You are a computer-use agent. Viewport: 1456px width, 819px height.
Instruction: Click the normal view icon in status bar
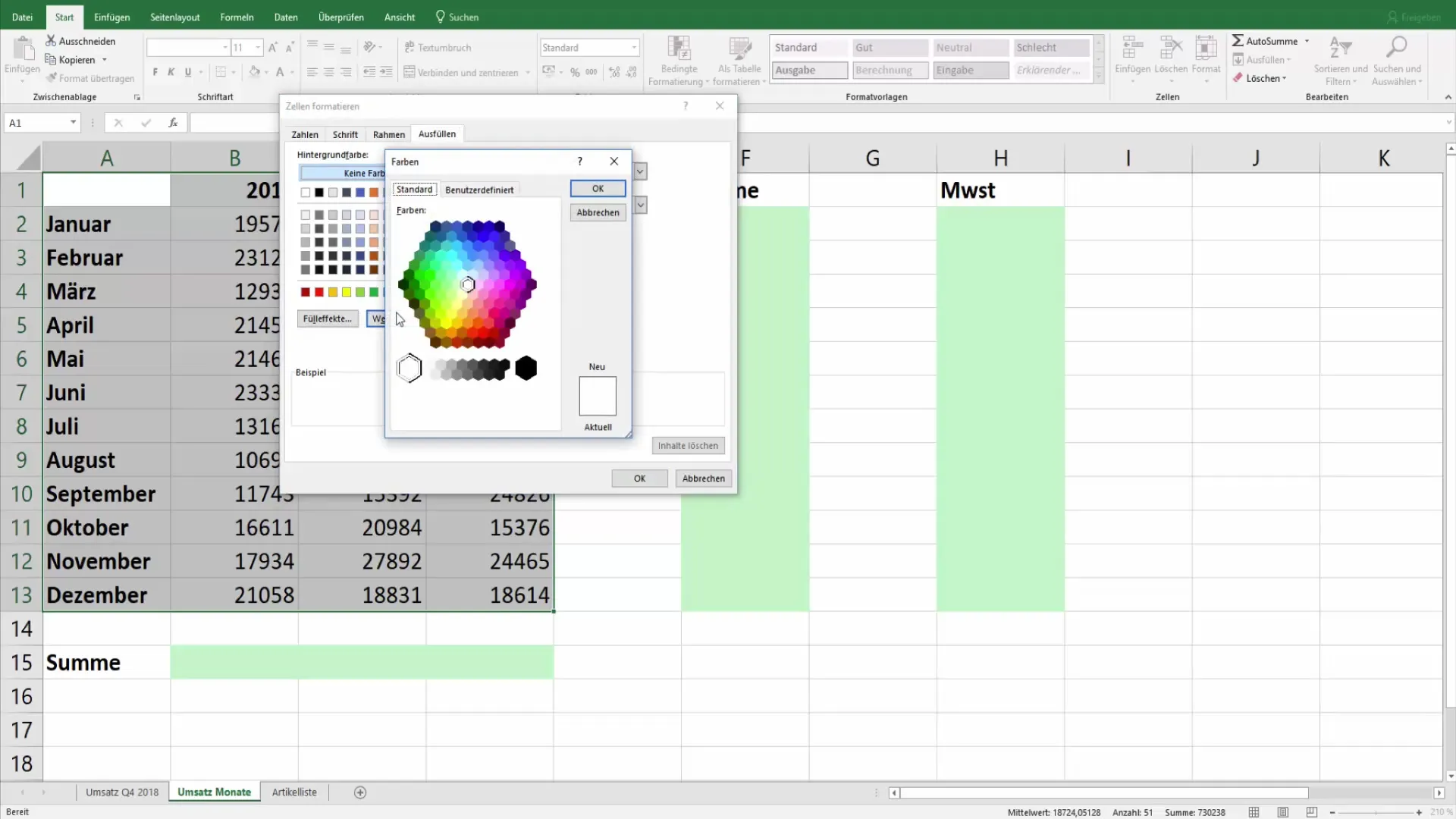point(1254,812)
